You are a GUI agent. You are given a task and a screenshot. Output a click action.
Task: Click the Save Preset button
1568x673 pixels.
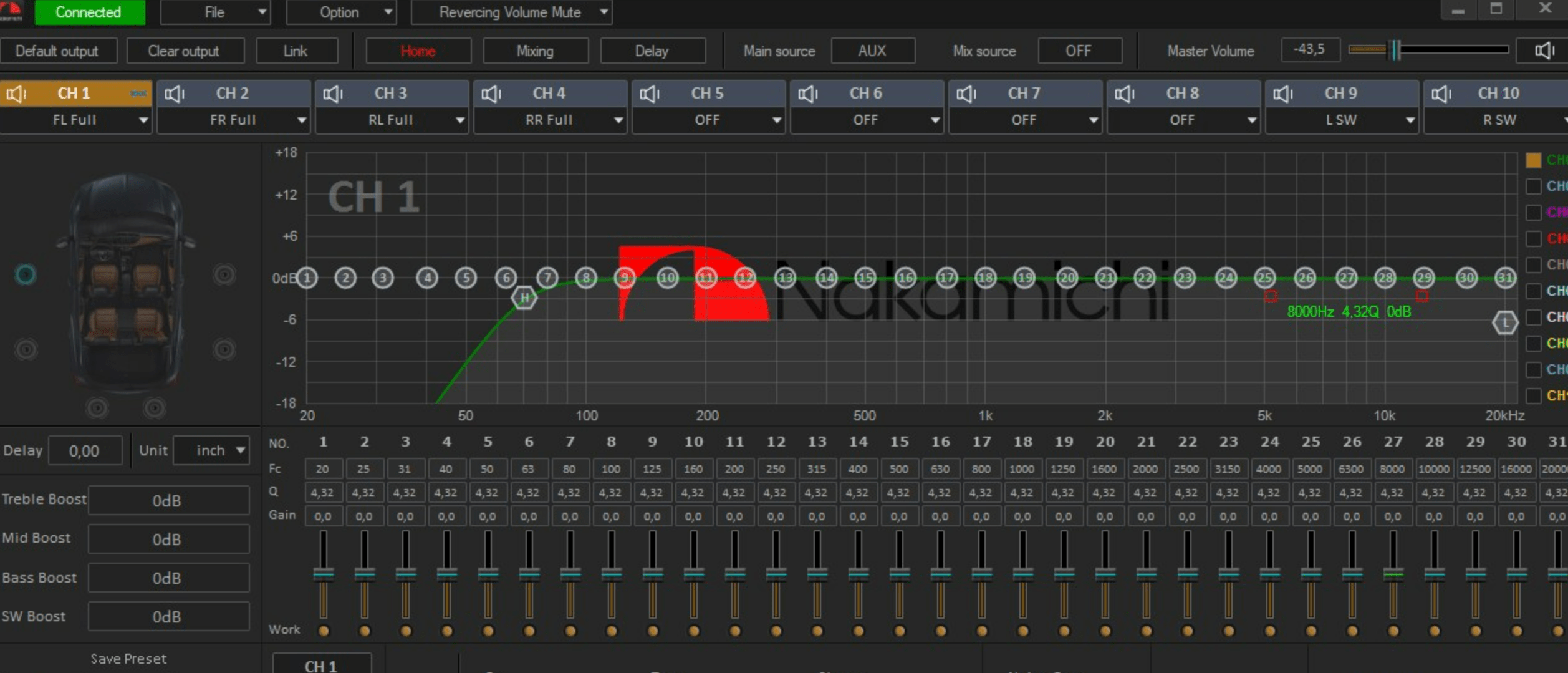[128, 659]
